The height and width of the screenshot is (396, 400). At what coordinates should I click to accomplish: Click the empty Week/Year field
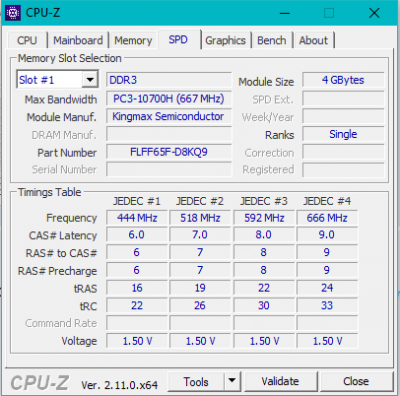tap(343, 117)
